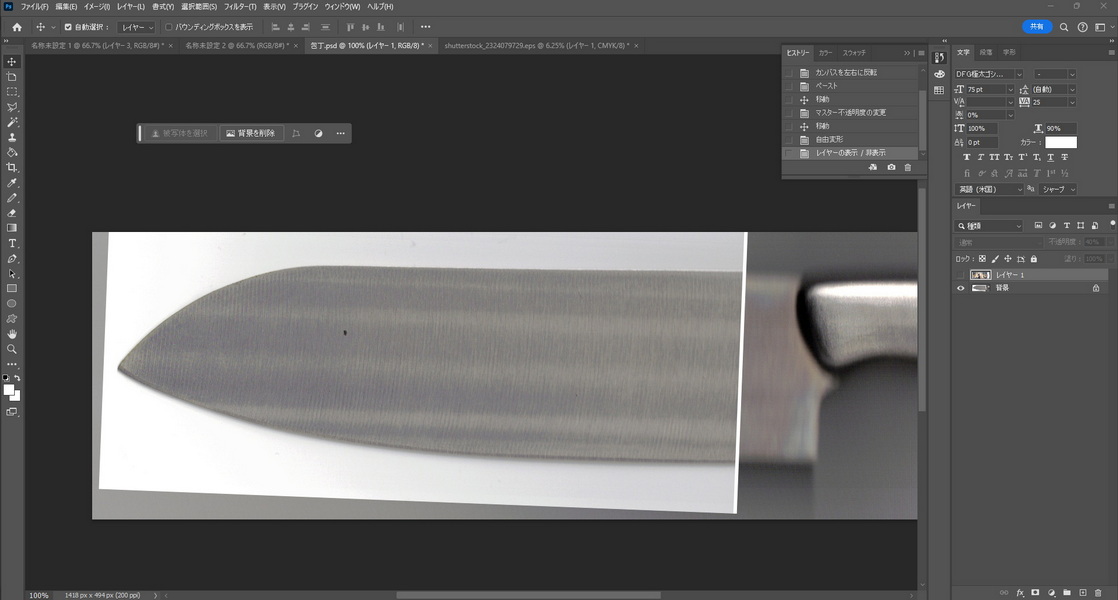Select the Crop tool

pyautogui.click(x=11, y=167)
